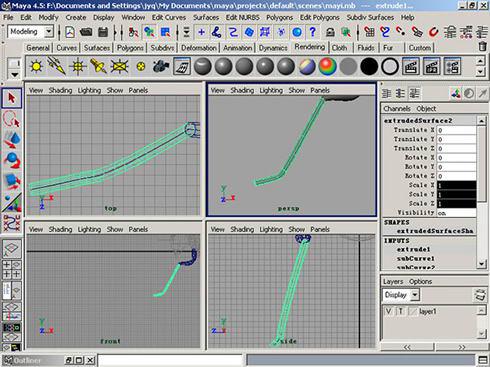Open Show menu in side viewport
The height and width of the screenshot is (367, 490).
click(x=297, y=229)
